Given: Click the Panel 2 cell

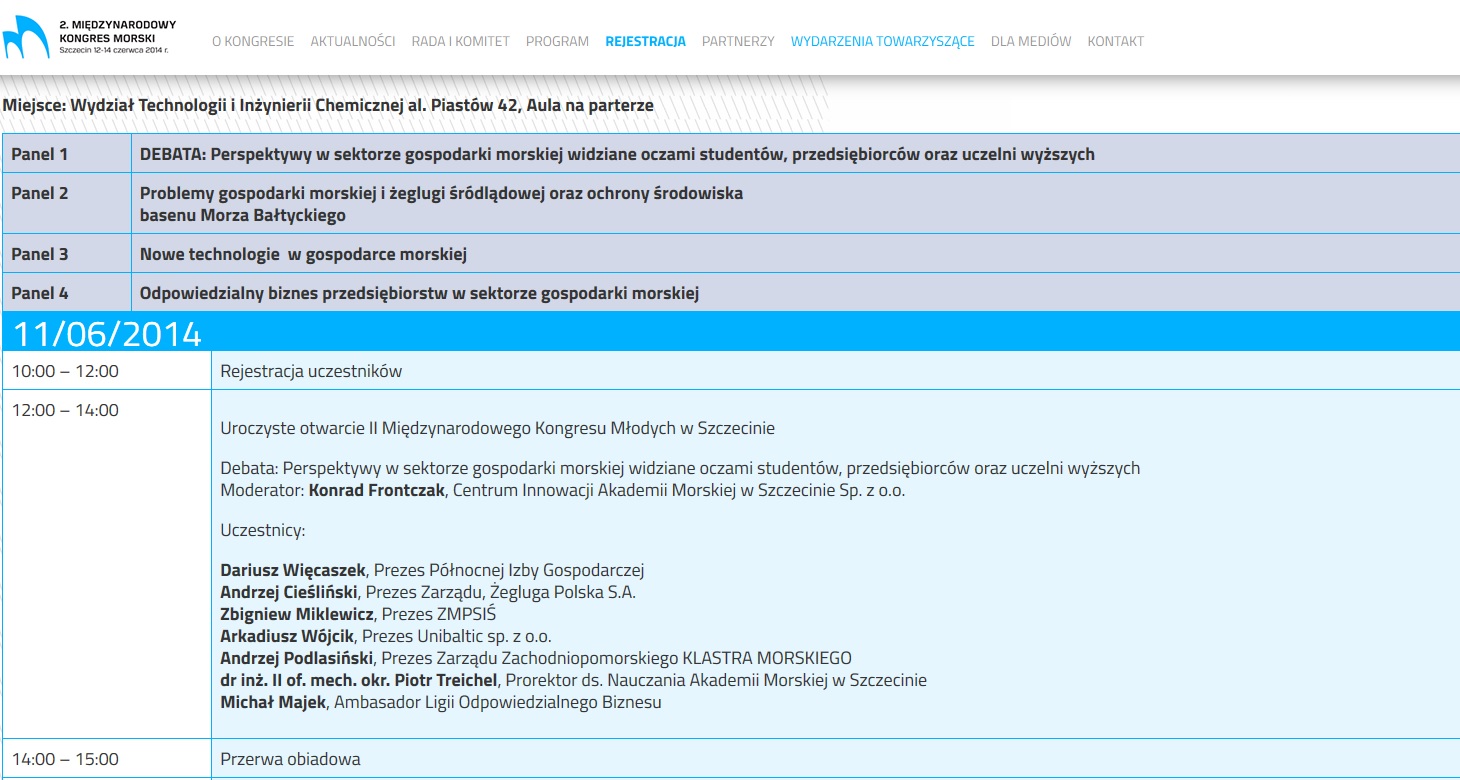Looking at the screenshot, I should coord(67,204).
